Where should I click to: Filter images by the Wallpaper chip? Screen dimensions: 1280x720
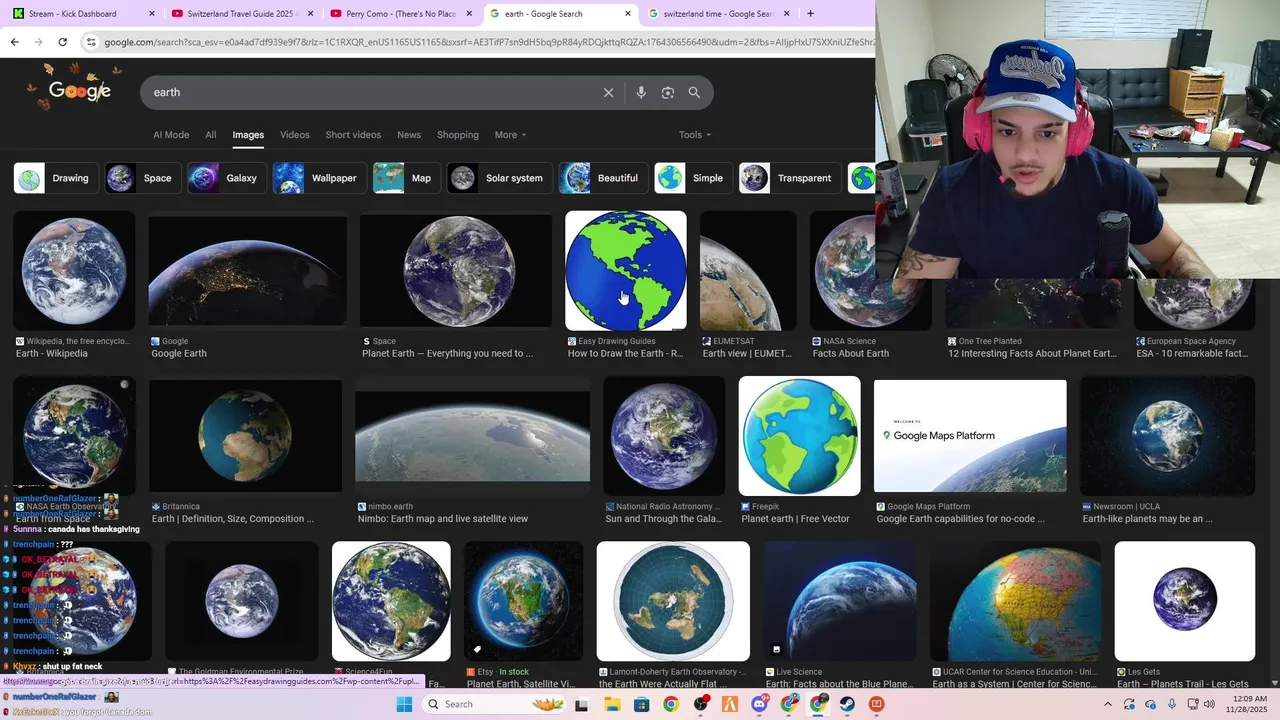tap(319, 178)
